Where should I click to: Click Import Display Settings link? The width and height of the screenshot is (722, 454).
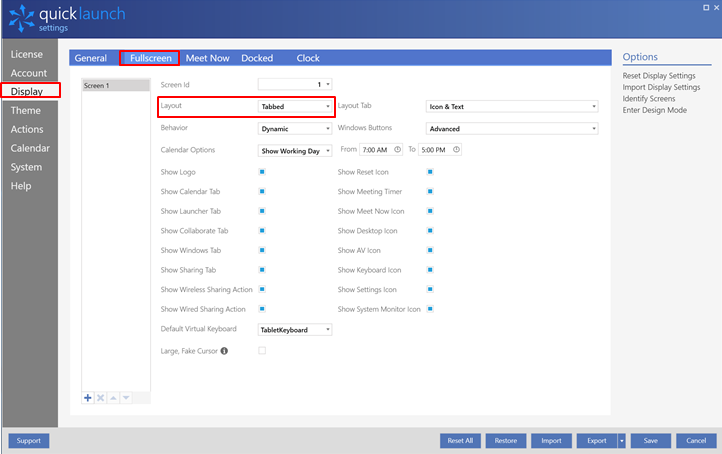661,87
